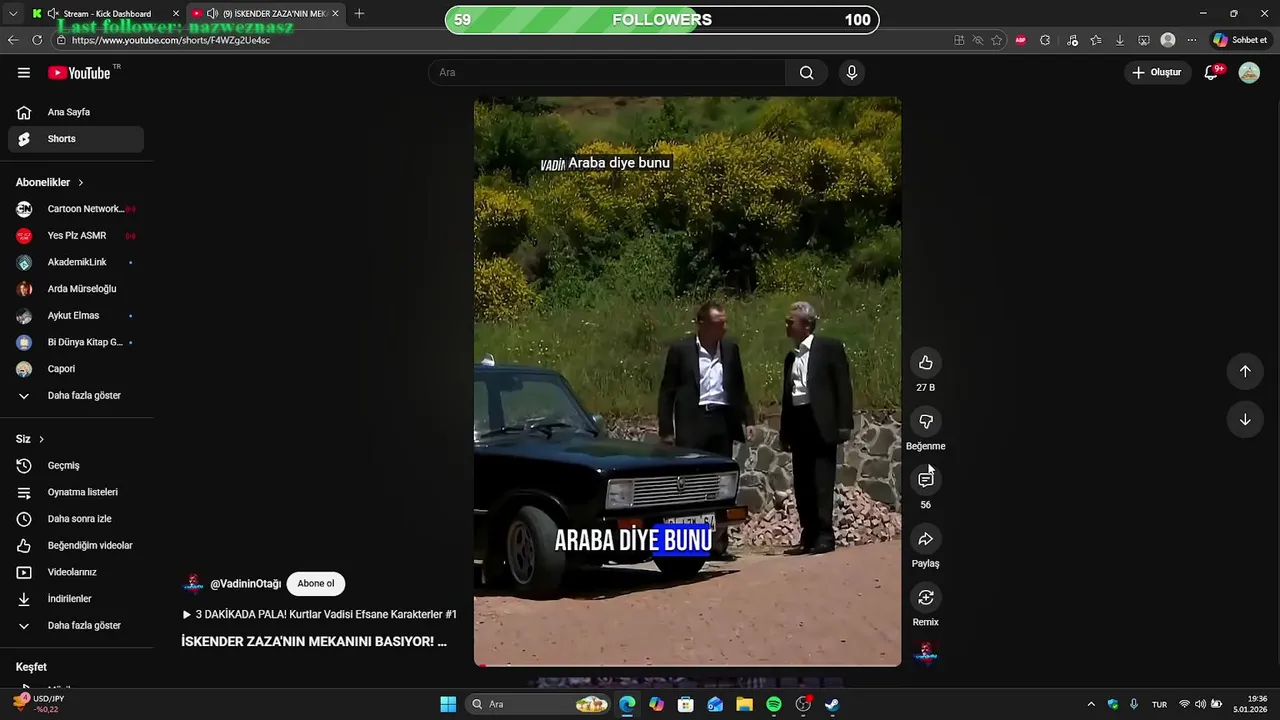Add page to favorites with star icon
The image size is (1280, 720).
997,40
